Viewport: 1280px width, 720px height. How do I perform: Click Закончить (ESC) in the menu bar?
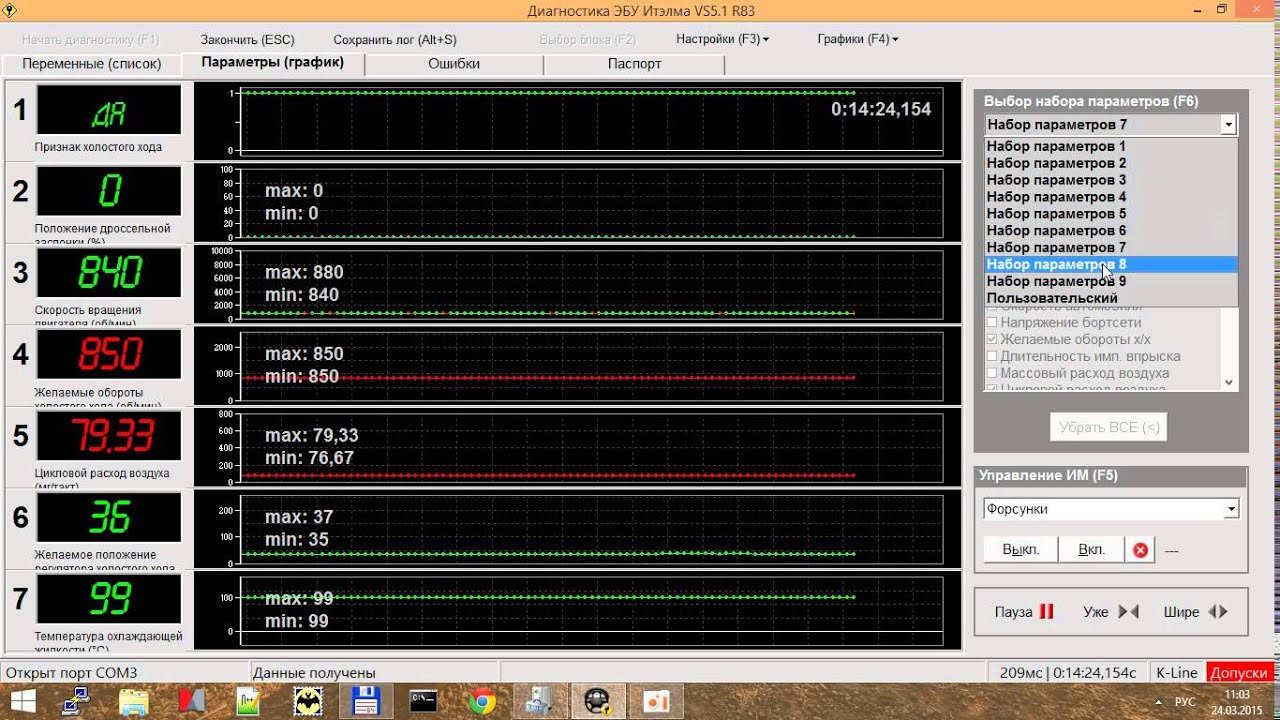pos(247,40)
